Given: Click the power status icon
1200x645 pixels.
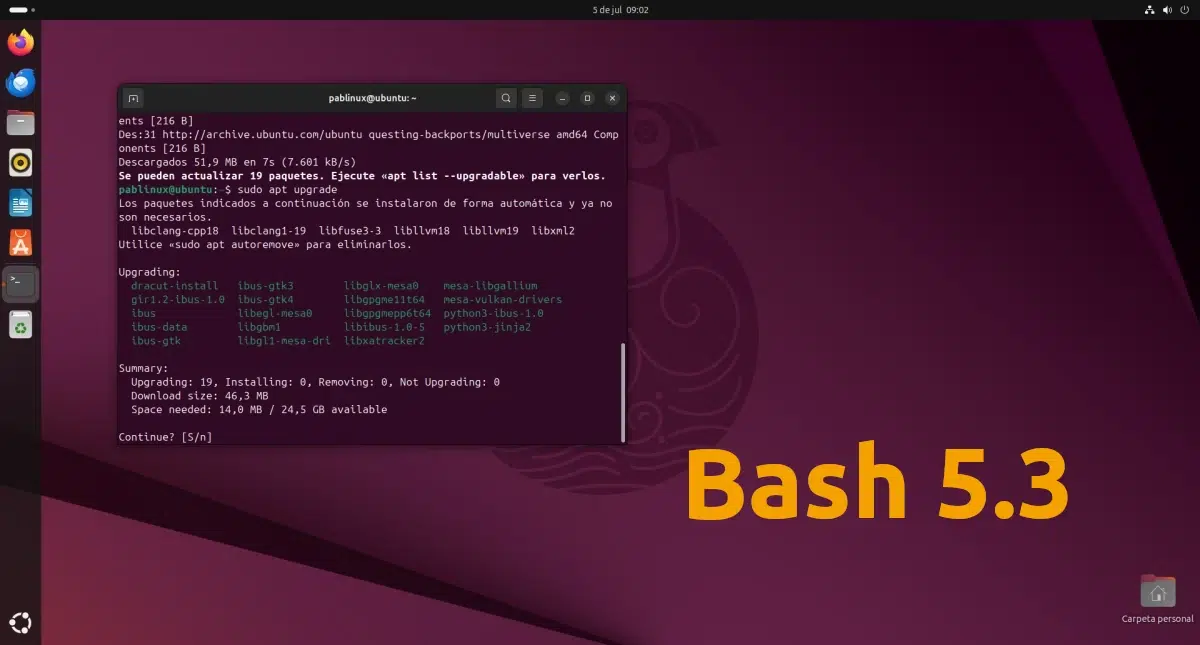Looking at the screenshot, I should pyautogui.click(x=1187, y=9).
